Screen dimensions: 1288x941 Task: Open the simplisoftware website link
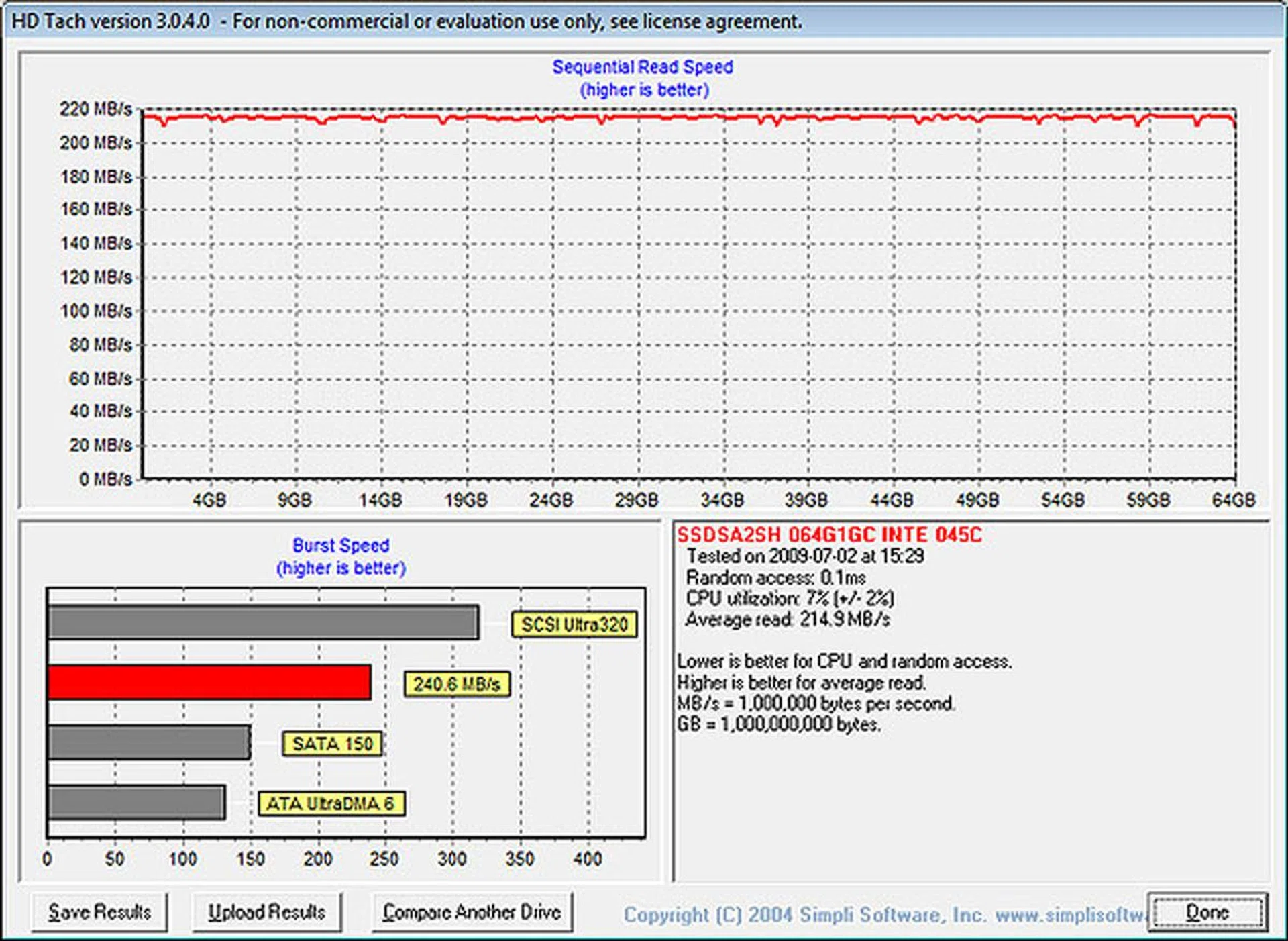tap(1070, 915)
